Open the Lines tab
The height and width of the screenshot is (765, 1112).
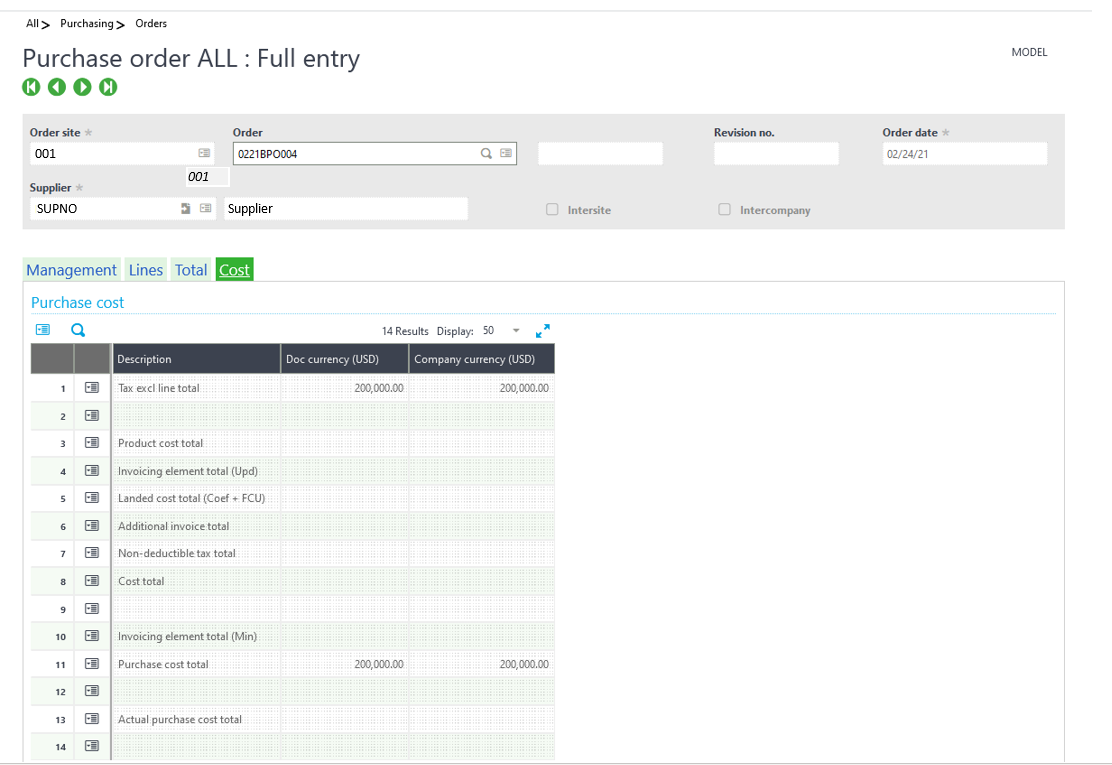(146, 270)
